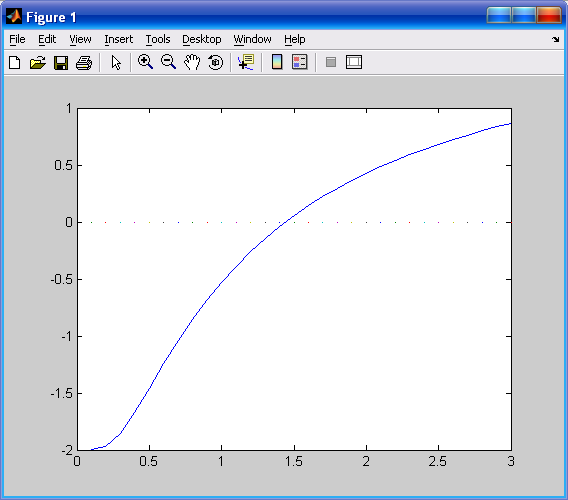This screenshot has height=500, width=568.
Task: Toggle the Insert Colorbar button
Action: [277, 62]
